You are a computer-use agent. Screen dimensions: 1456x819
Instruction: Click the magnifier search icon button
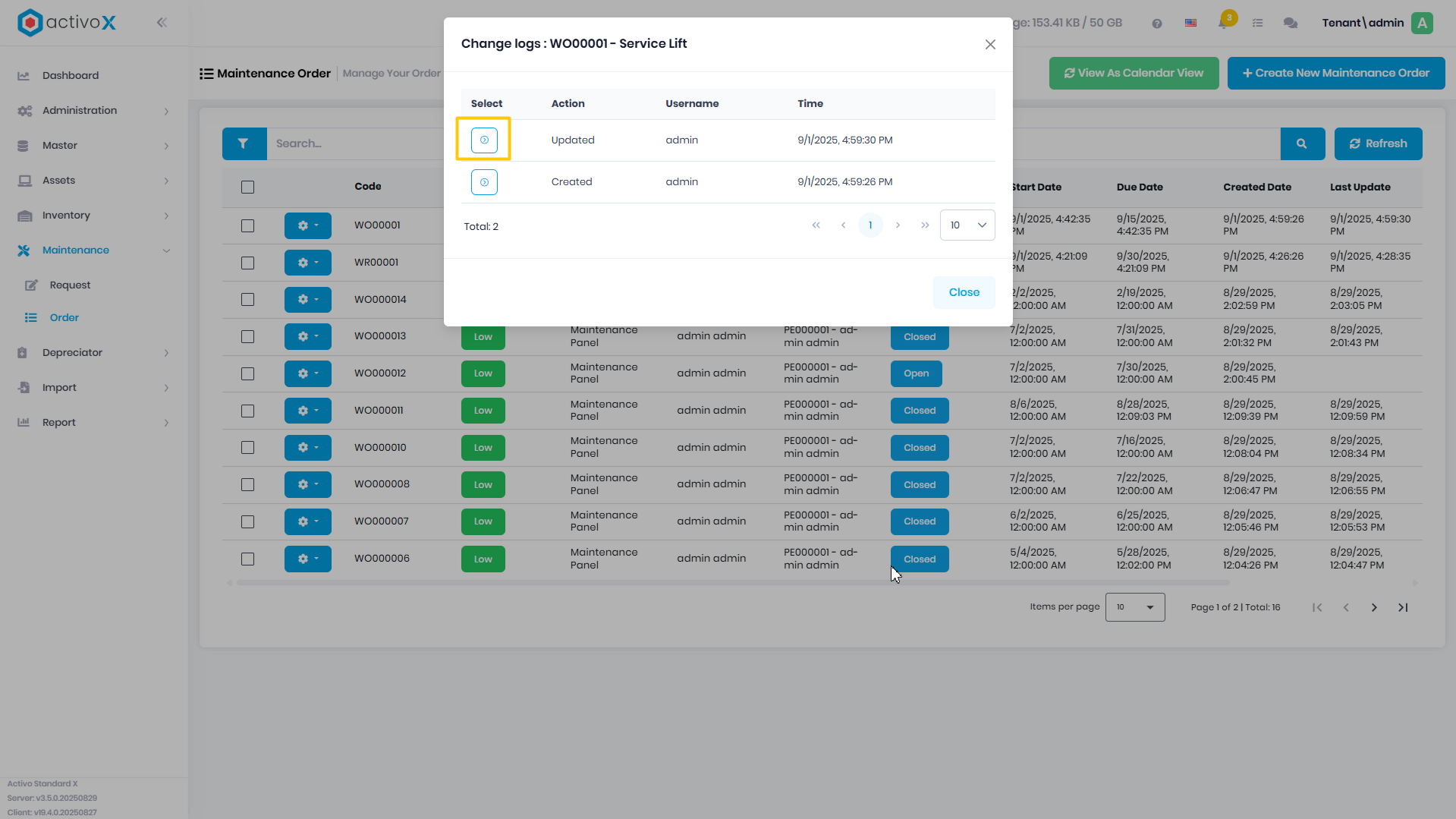(x=1302, y=143)
